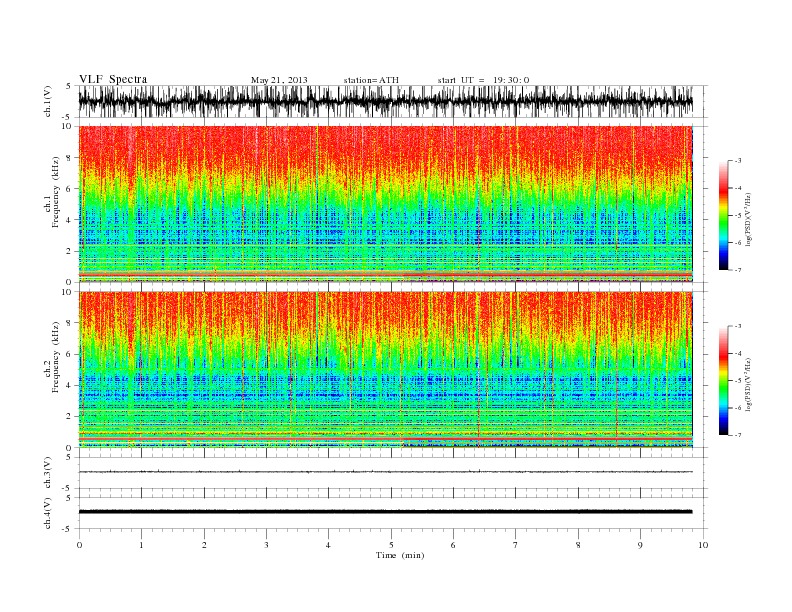The width and height of the screenshot is (792, 612).
Task: Select the thick ch.4 voltage trace
Action: click(x=385, y=512)
